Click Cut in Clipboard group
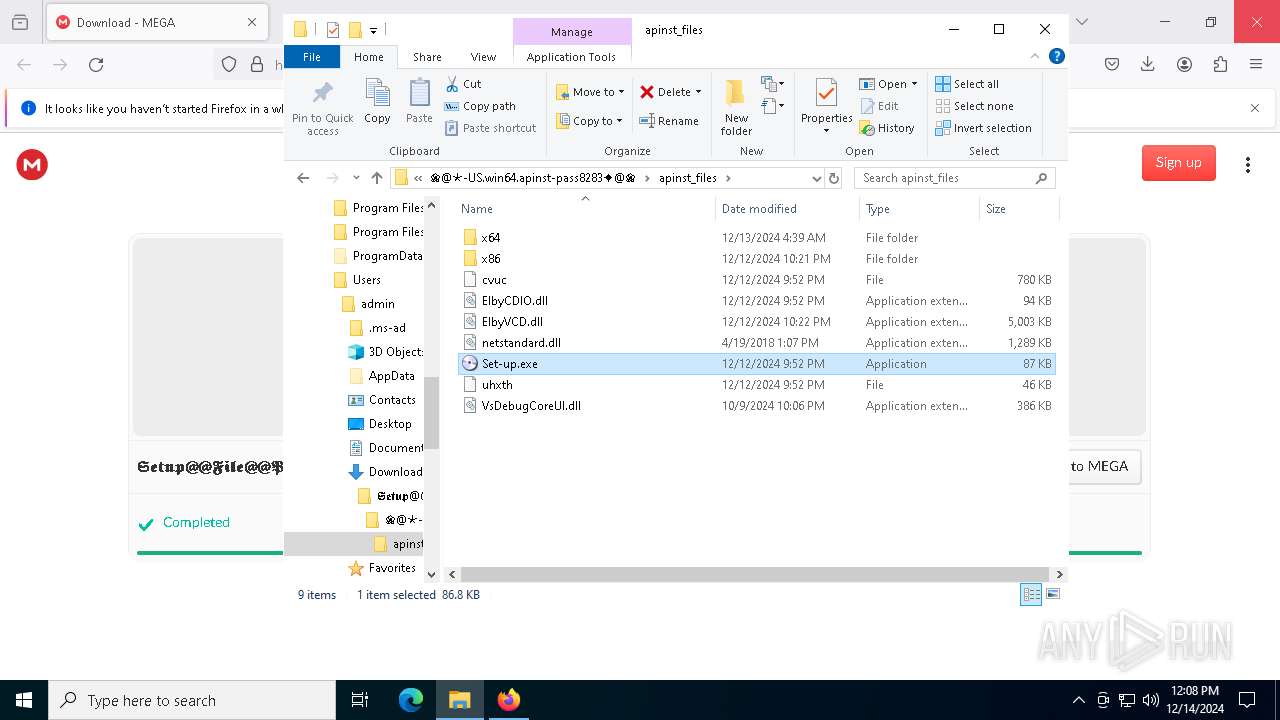1280x720 pixels. 463,84
